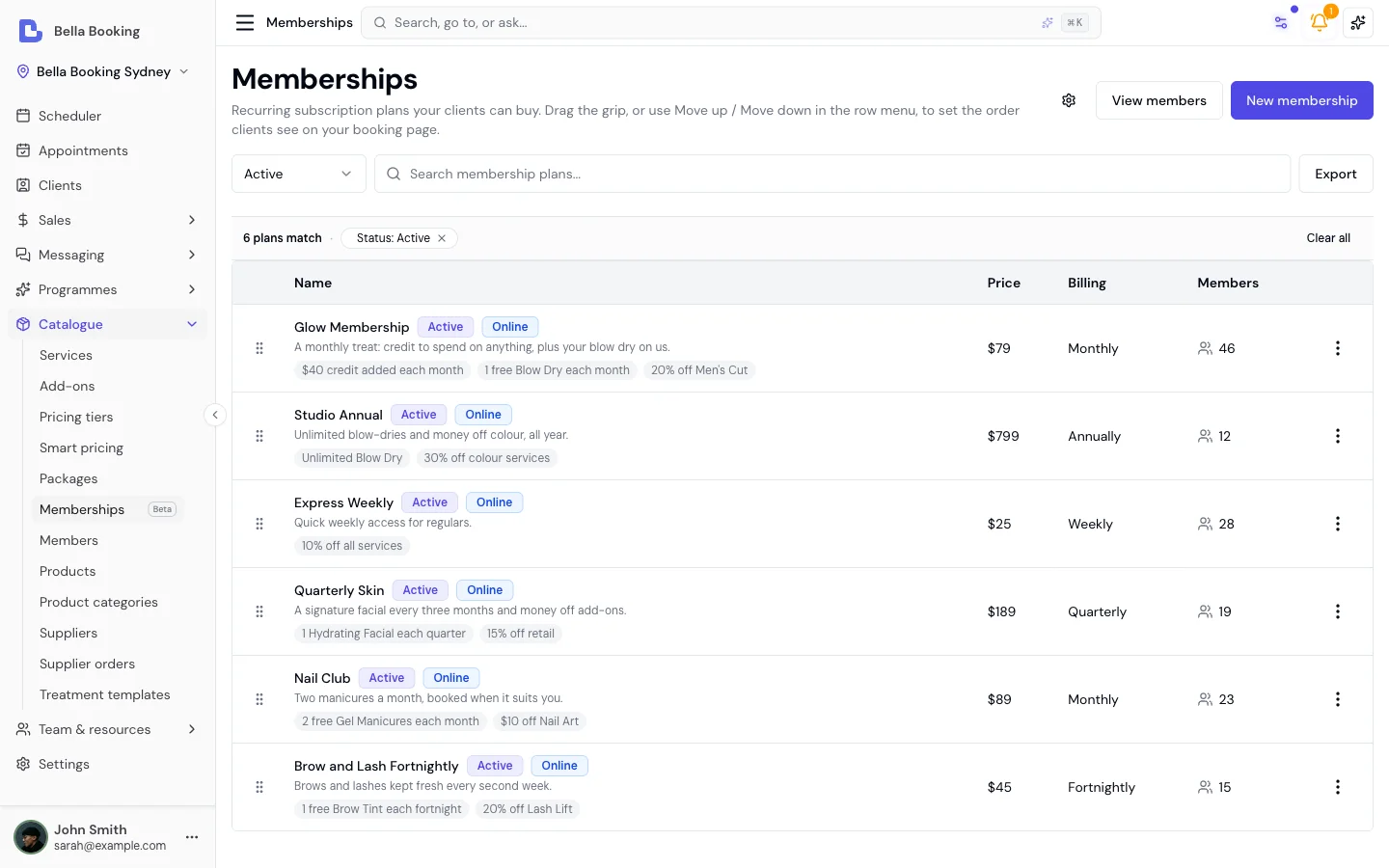Click the drag grip for Glow Membership
The image size is (1389, 868).
point(259,348)
